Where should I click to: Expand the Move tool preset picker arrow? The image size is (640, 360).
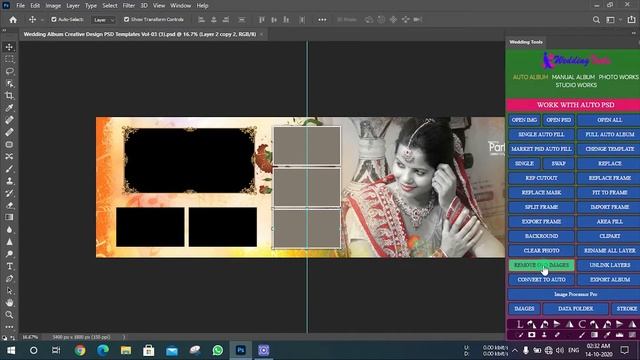tap(42, 20)
